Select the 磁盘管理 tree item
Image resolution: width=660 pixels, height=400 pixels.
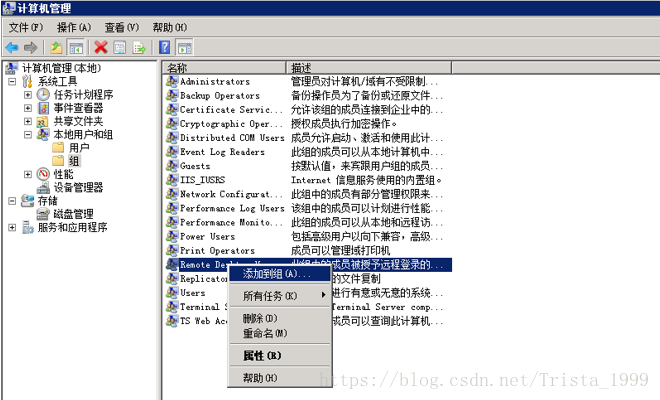click(x=73, y=214)
